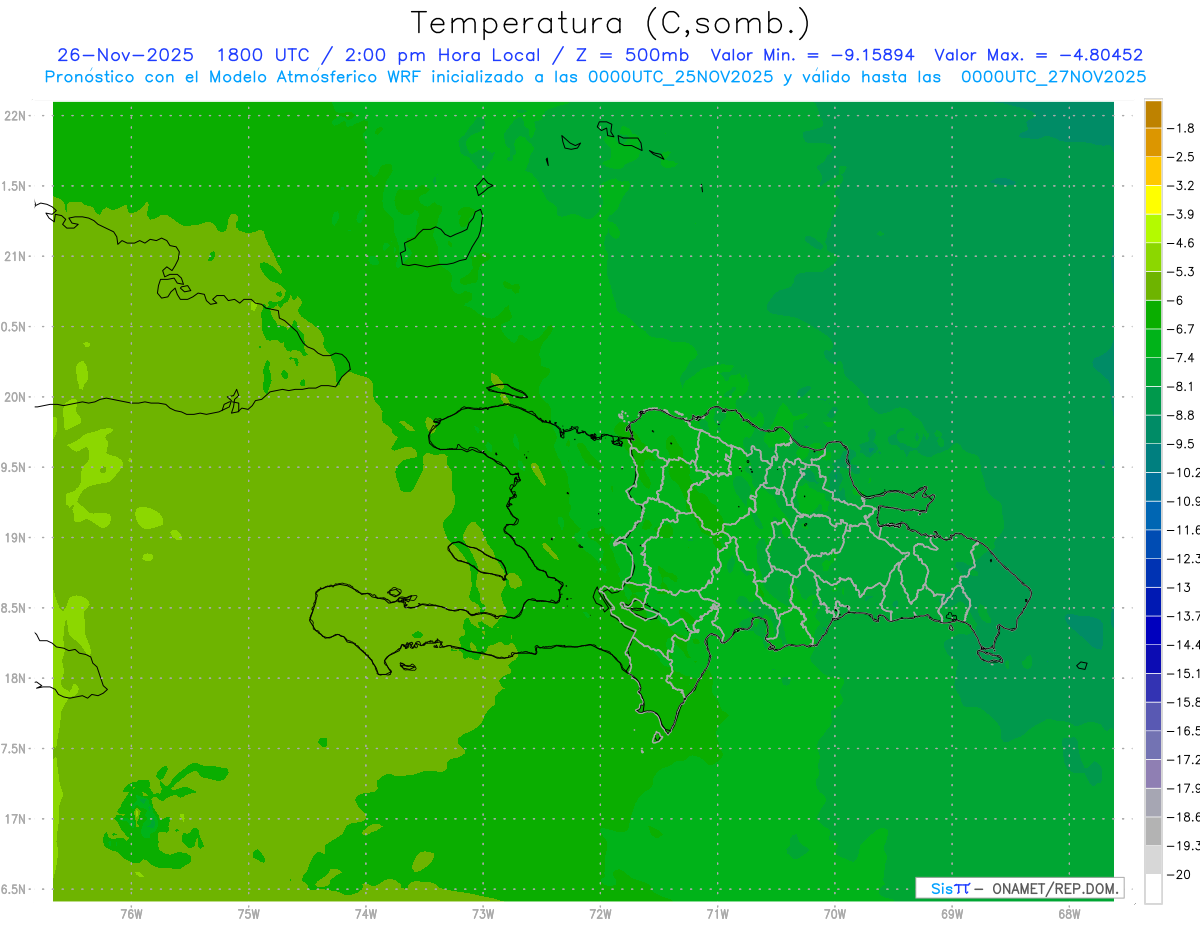Click the 'Valor Min. = -9.15894' readout
This screenshot has height=927, width=1200.
click(x=812, y=55)
